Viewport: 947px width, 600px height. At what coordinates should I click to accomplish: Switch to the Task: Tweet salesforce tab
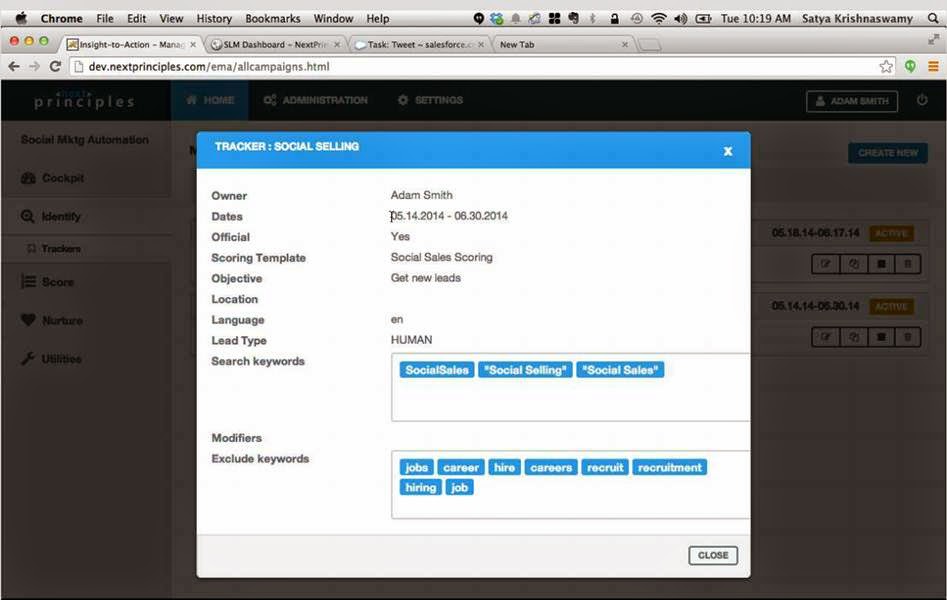click(419, 45)
